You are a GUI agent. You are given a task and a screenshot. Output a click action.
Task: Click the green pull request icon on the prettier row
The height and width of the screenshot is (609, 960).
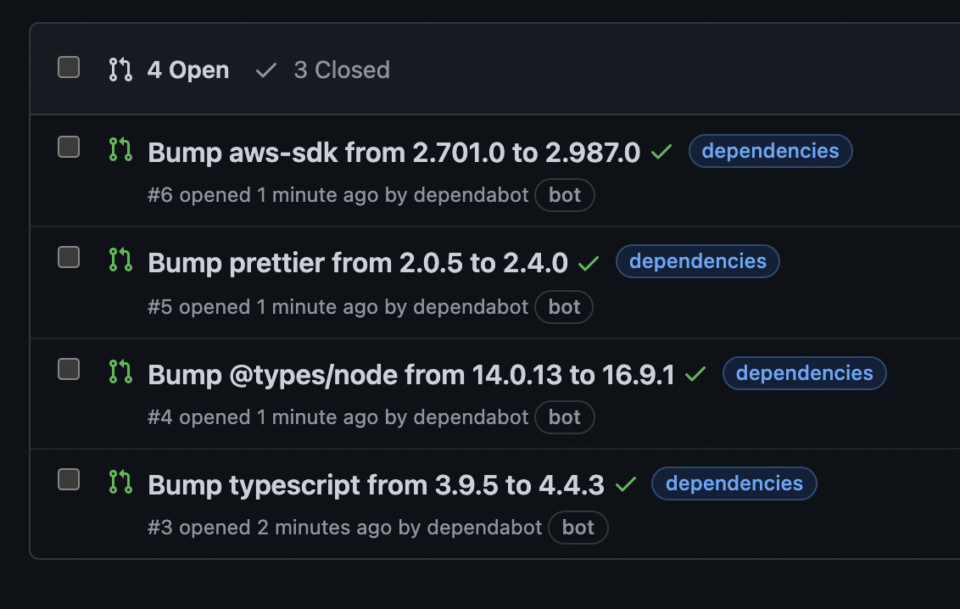coord(120,262)
